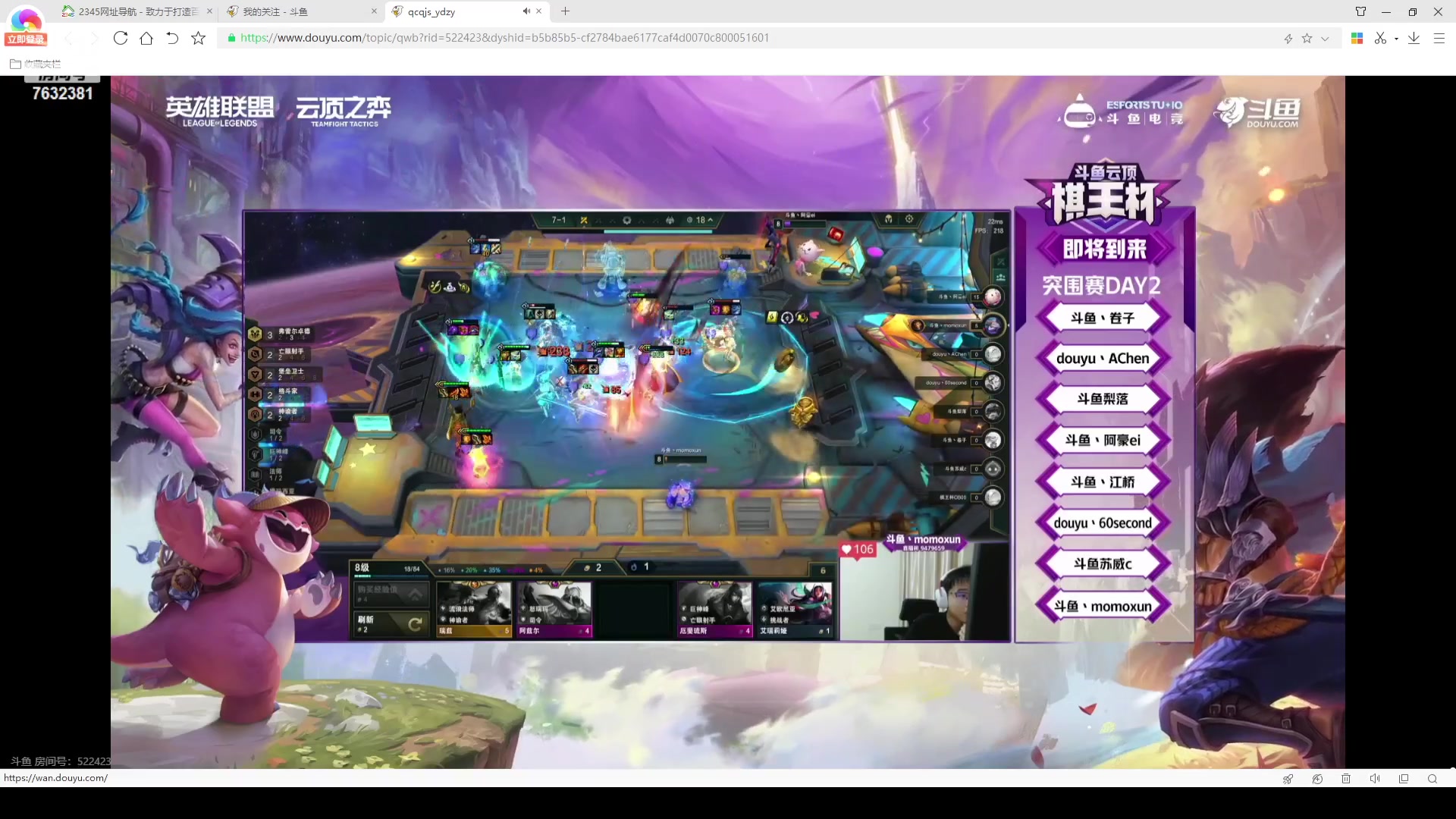Select player 斗鱼丶江桥 in the list
The height and width of the screenshot is (819, 1456).
tap(1103, 482)
